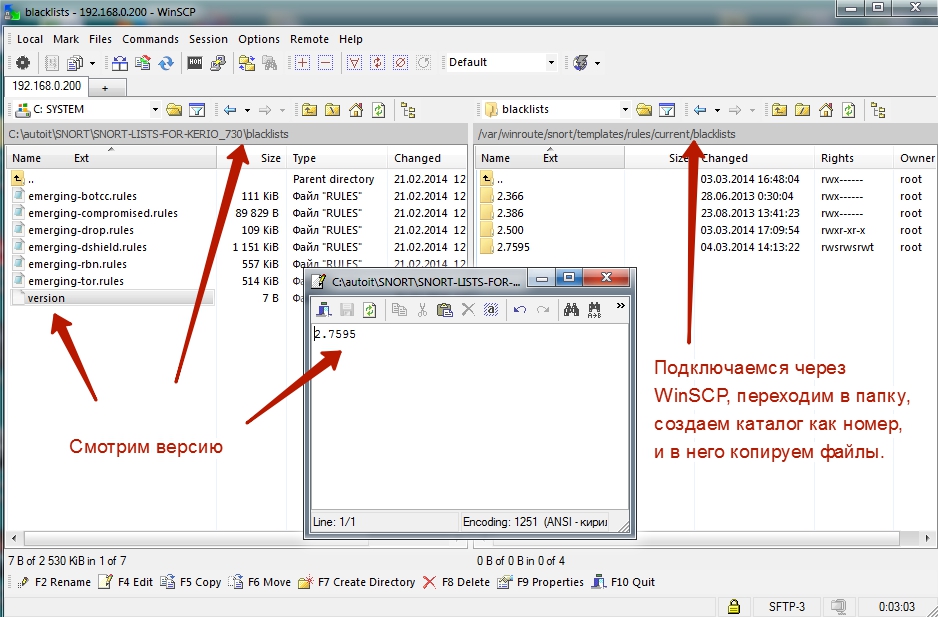Select the 2.7595 folder in remote panel

(512, 247)
